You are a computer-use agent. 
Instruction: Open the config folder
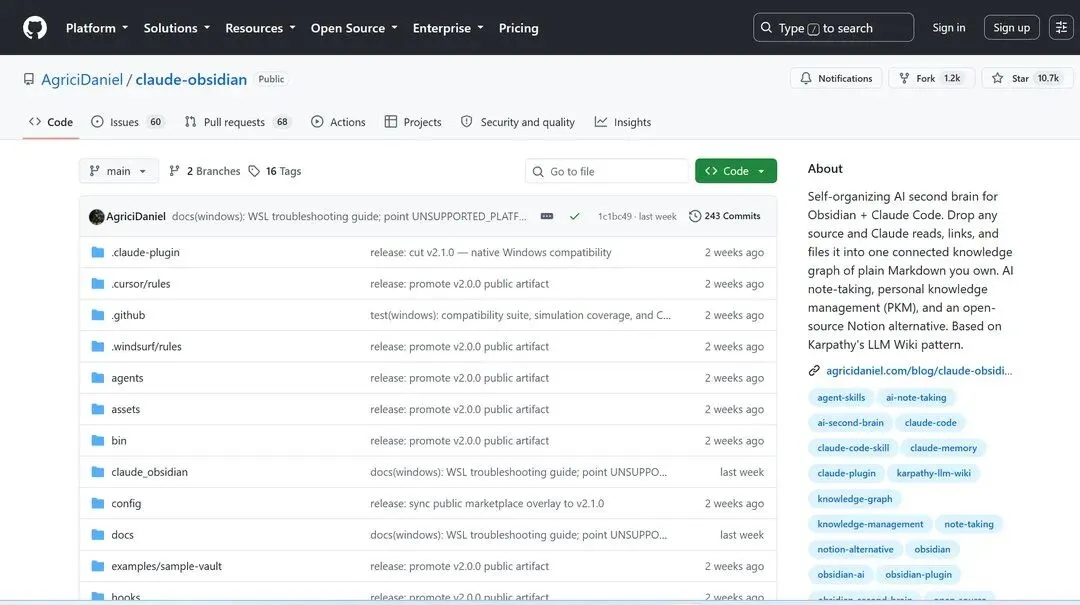tap(126, 504)
